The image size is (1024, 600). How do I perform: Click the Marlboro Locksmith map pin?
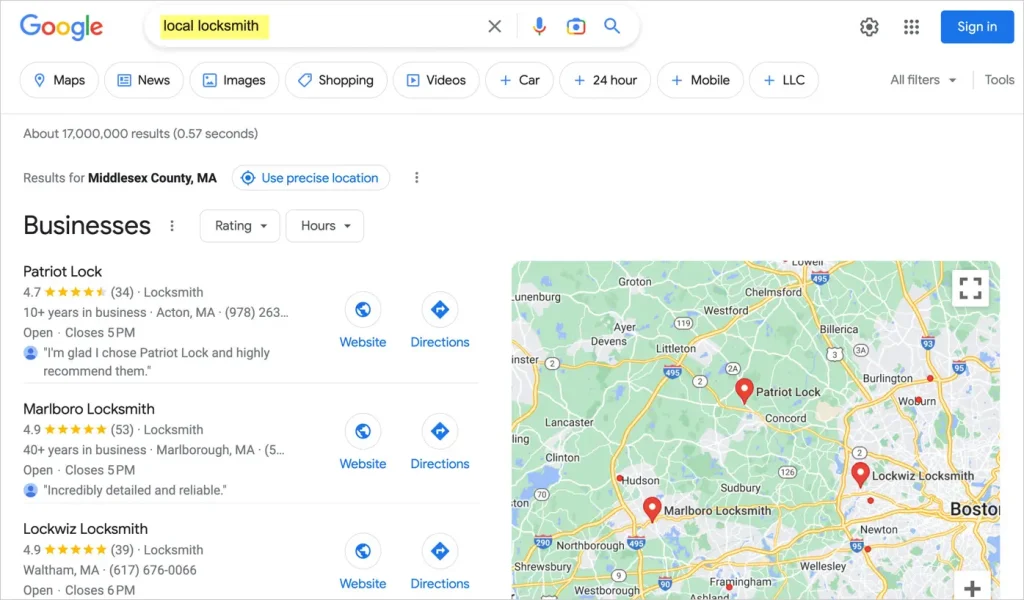pyautogui.click(x=652, y=509)
